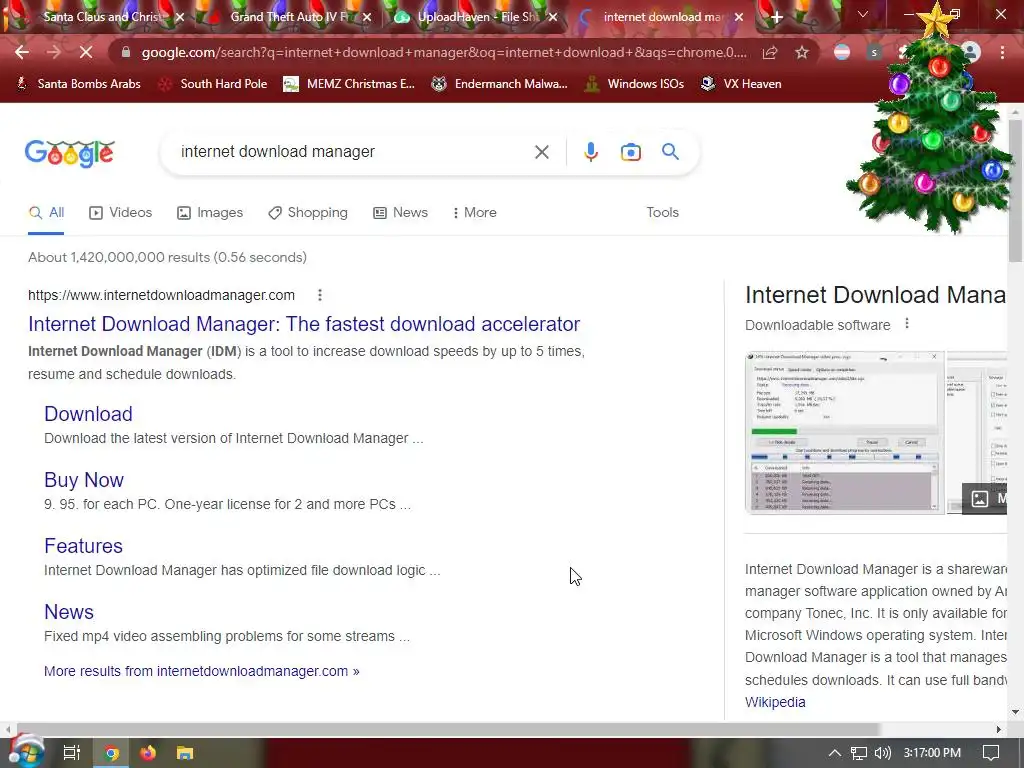Open the IDM screenshot thumbnail in knowledge panel

[x=844, y=432]
